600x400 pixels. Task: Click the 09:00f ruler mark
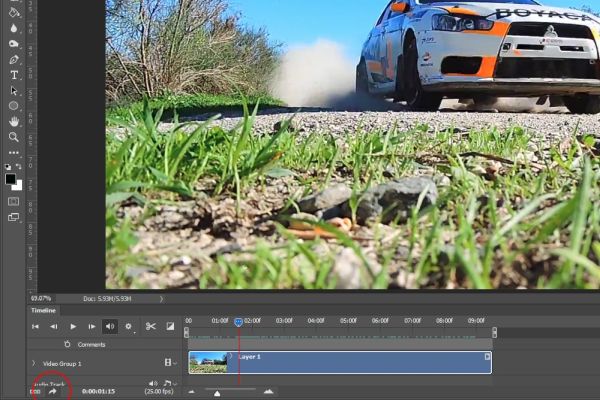pos(476,320)
